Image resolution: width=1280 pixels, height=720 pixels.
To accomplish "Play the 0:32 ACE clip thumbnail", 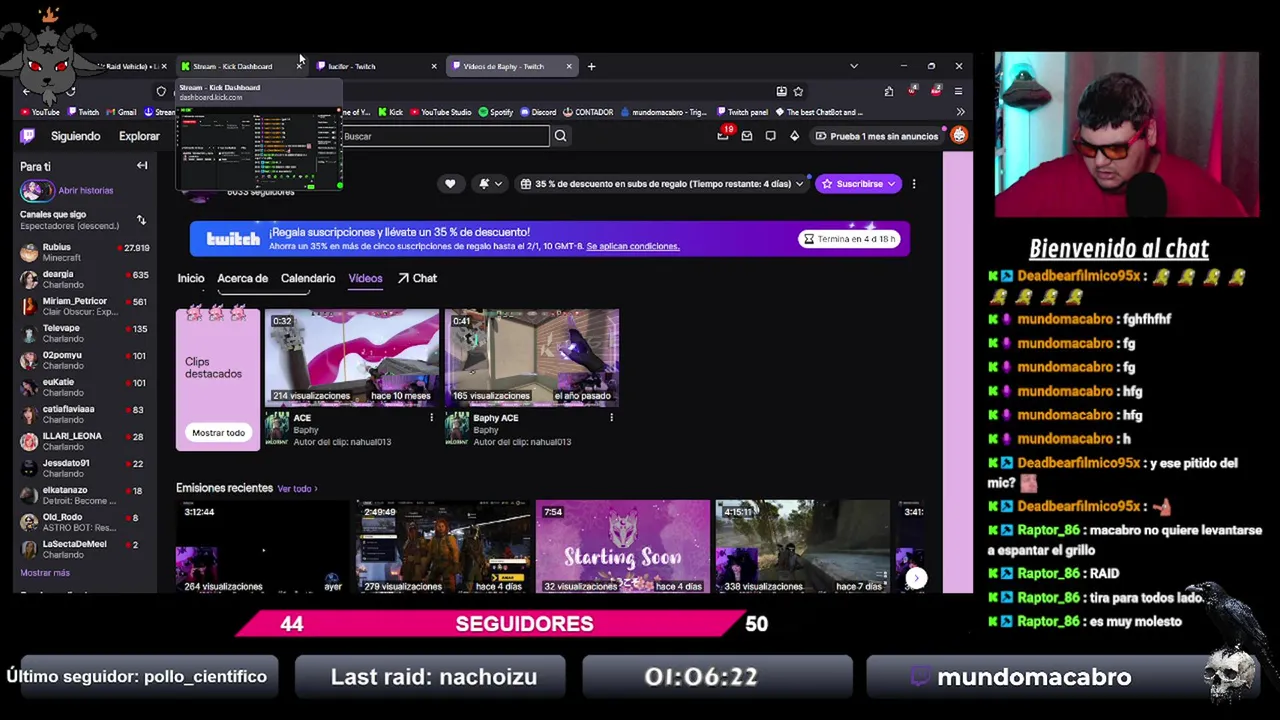I will pyautogui.click(x=352, y=358).
